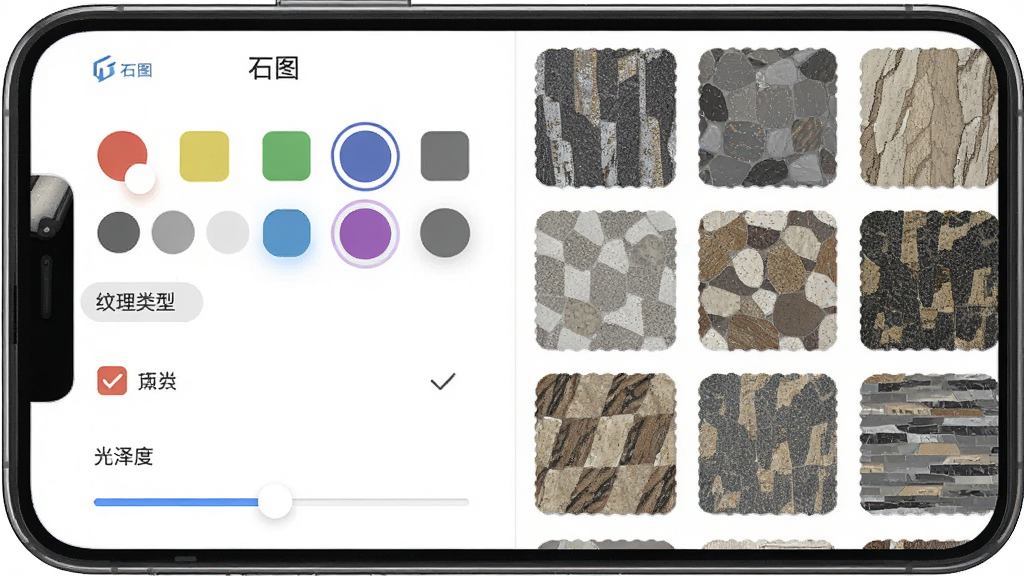Choose the medium gray circle swatch
The width and height of the screenshot is (1024, 576).
tap(173, 232)
